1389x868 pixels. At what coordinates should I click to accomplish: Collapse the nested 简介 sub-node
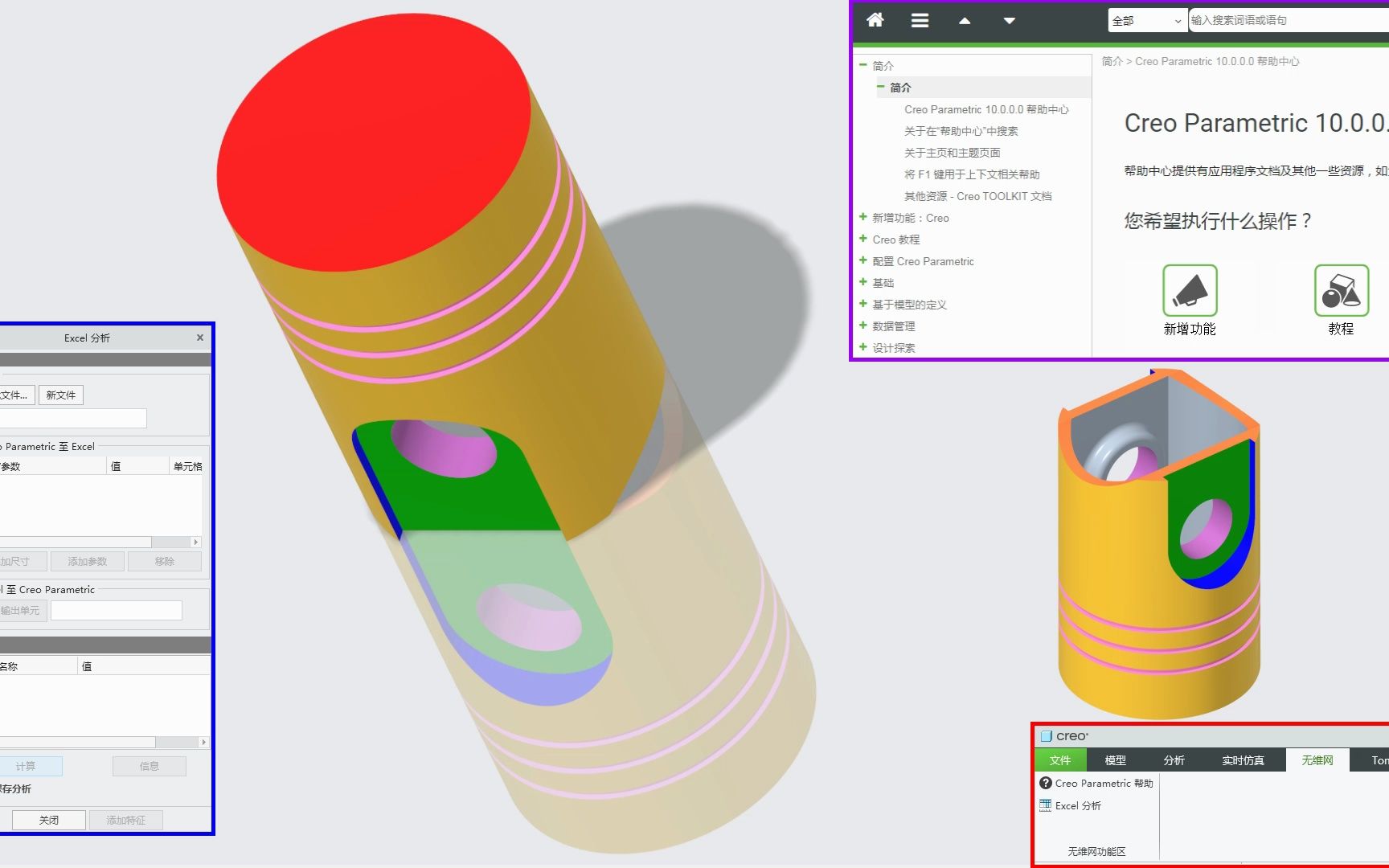pyautogui.click(x=881, y=87)
